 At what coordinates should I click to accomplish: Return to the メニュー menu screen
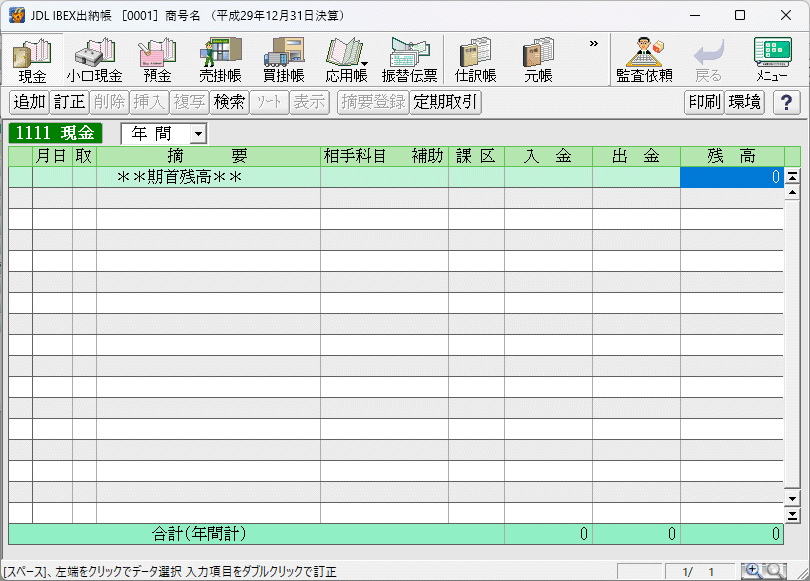[x=773, y=58]
